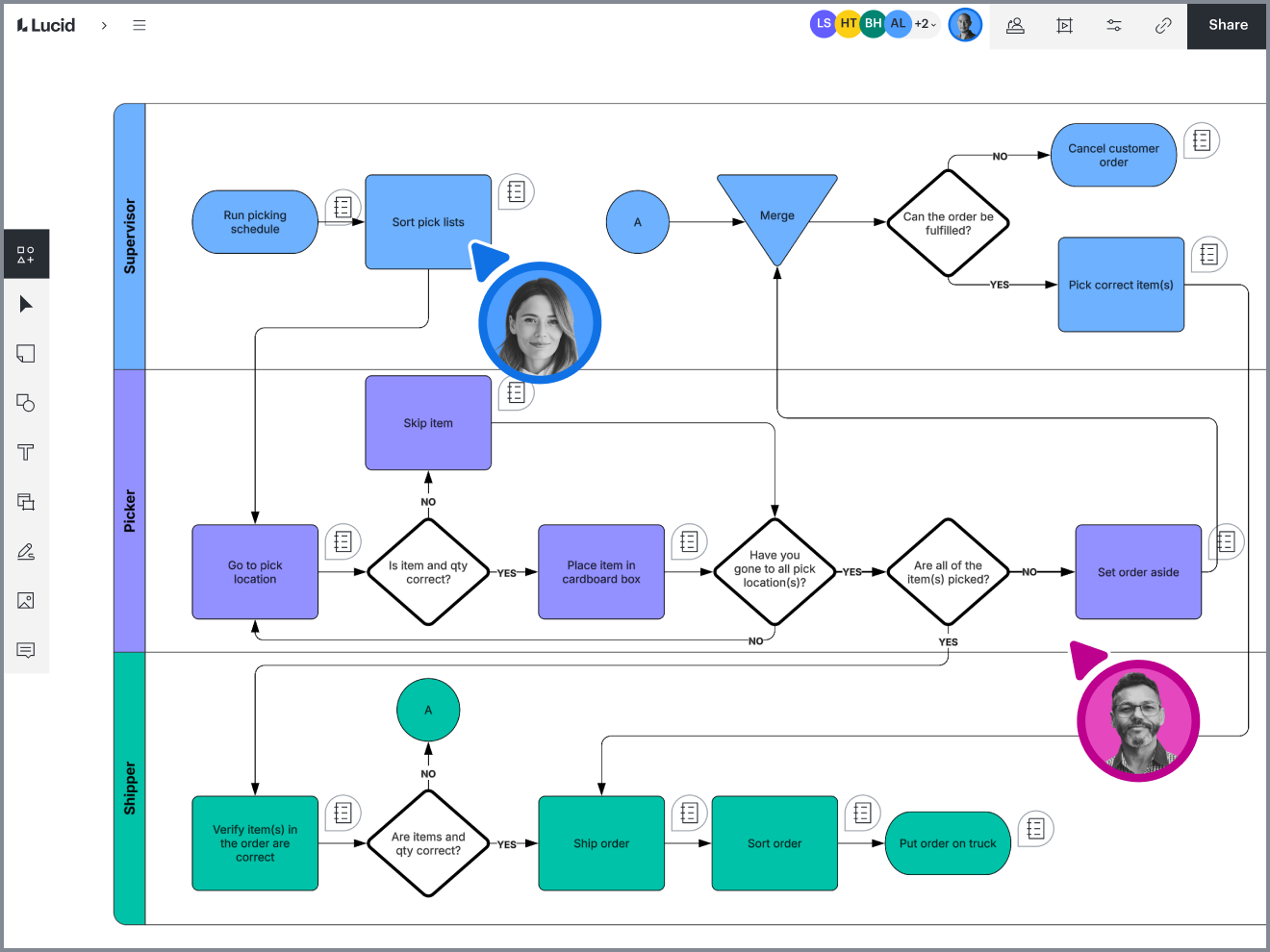Screen dimensions: 1270x952
Task: Open the note icon next to Skip item
Action: point(516,392)
